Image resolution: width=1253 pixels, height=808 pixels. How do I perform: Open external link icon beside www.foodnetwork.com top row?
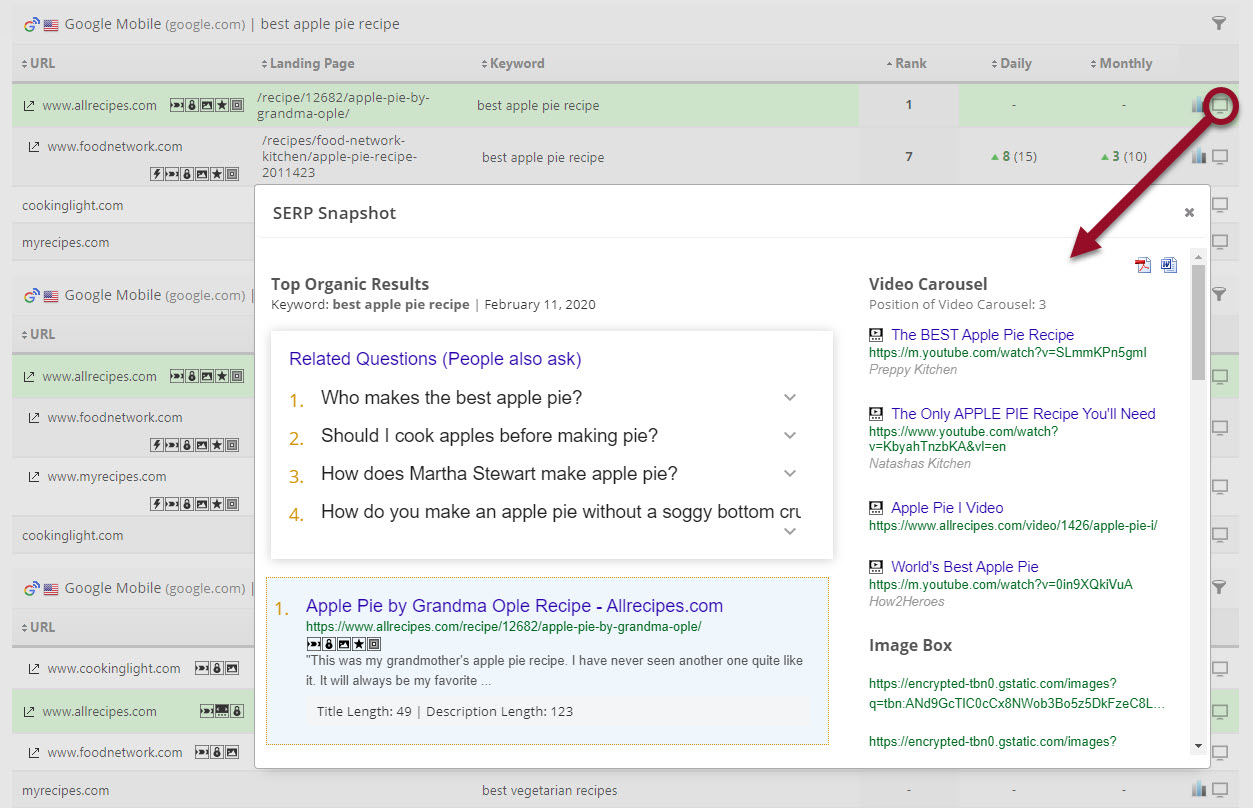point(34,147)
